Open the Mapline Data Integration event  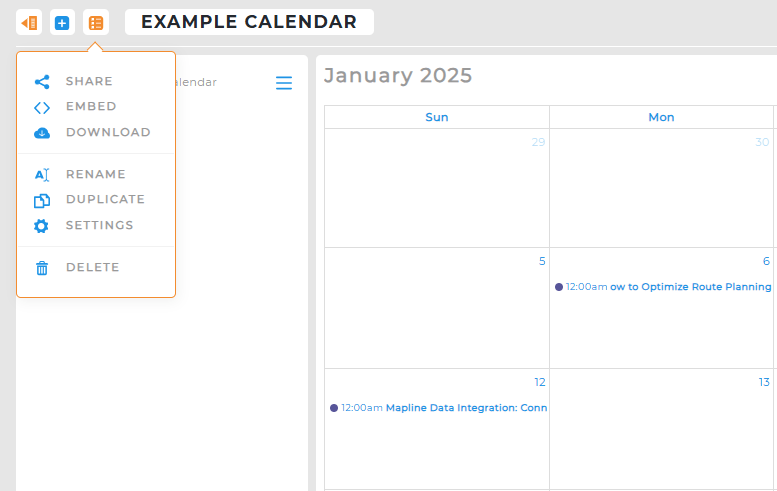[x=466, y=408]
